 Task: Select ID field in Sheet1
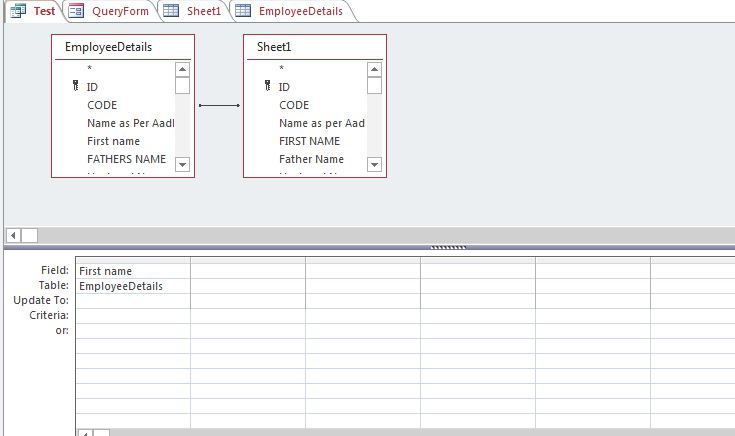tap(285, 87)
